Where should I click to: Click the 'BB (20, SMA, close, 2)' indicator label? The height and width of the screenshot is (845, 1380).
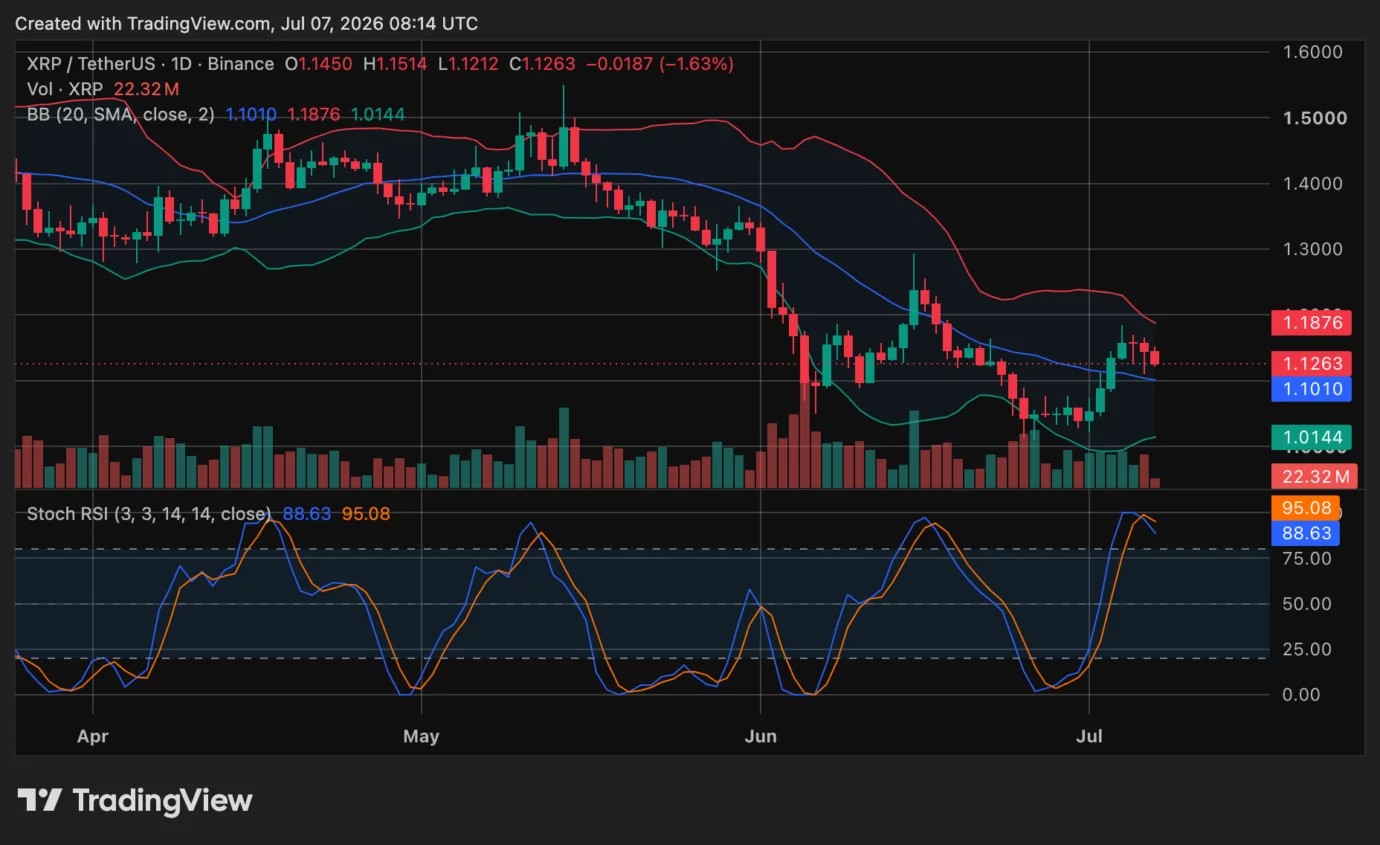click(x=121, y=115)
